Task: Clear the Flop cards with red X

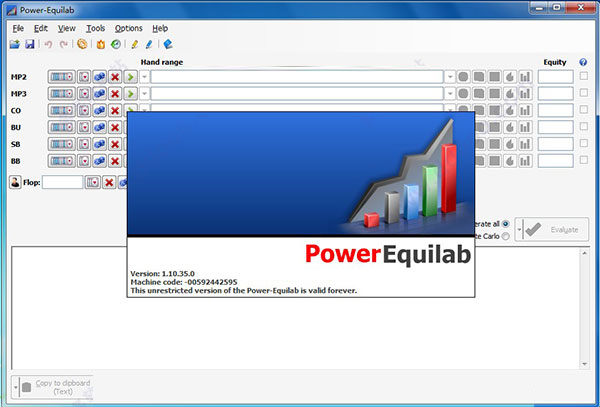Action: 109,182
